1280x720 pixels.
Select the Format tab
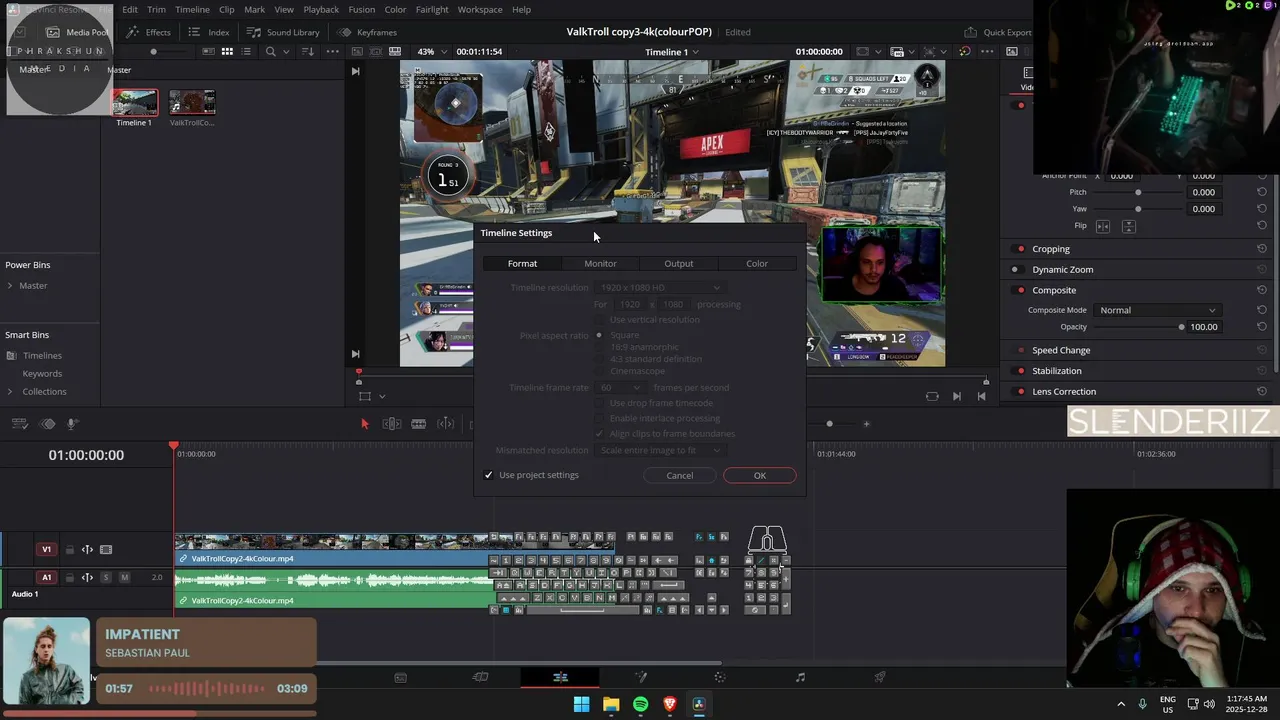(x=522, y=264)
